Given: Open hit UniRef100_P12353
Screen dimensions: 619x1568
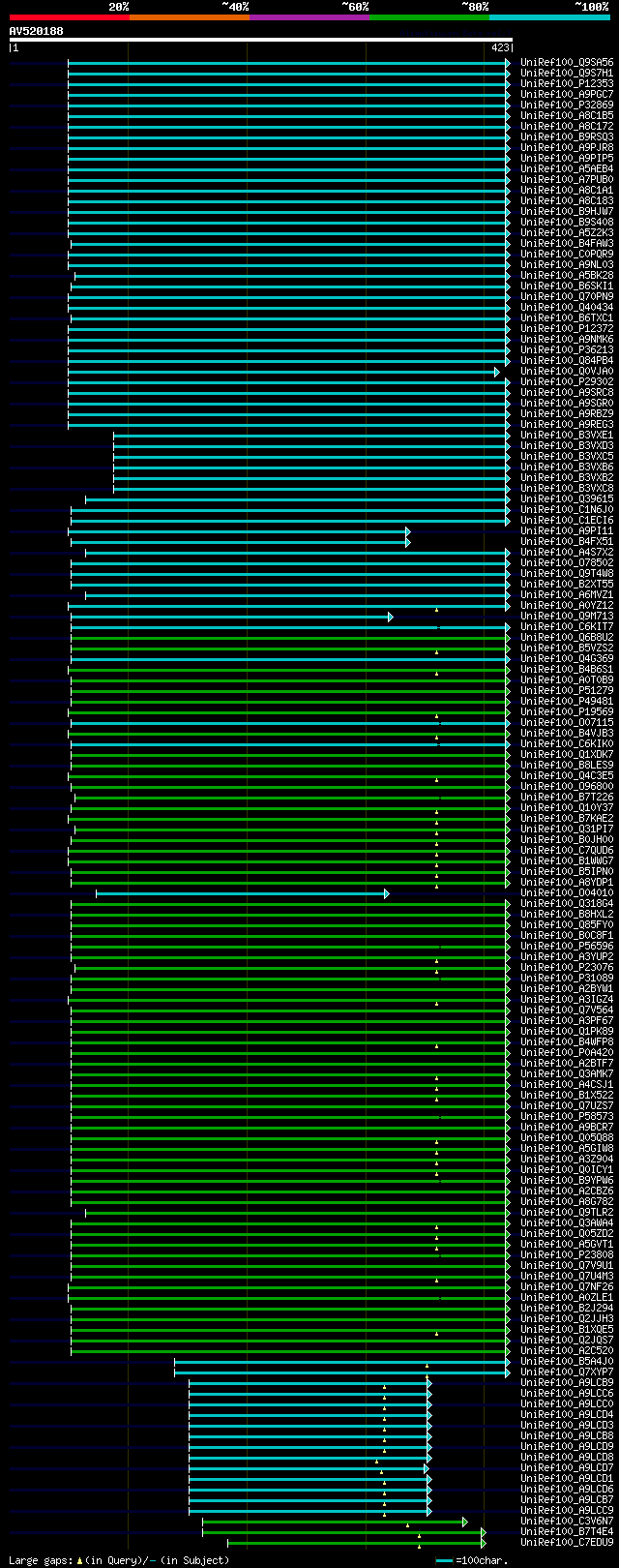Looking at the screenshot, I should tap(567, 84).
